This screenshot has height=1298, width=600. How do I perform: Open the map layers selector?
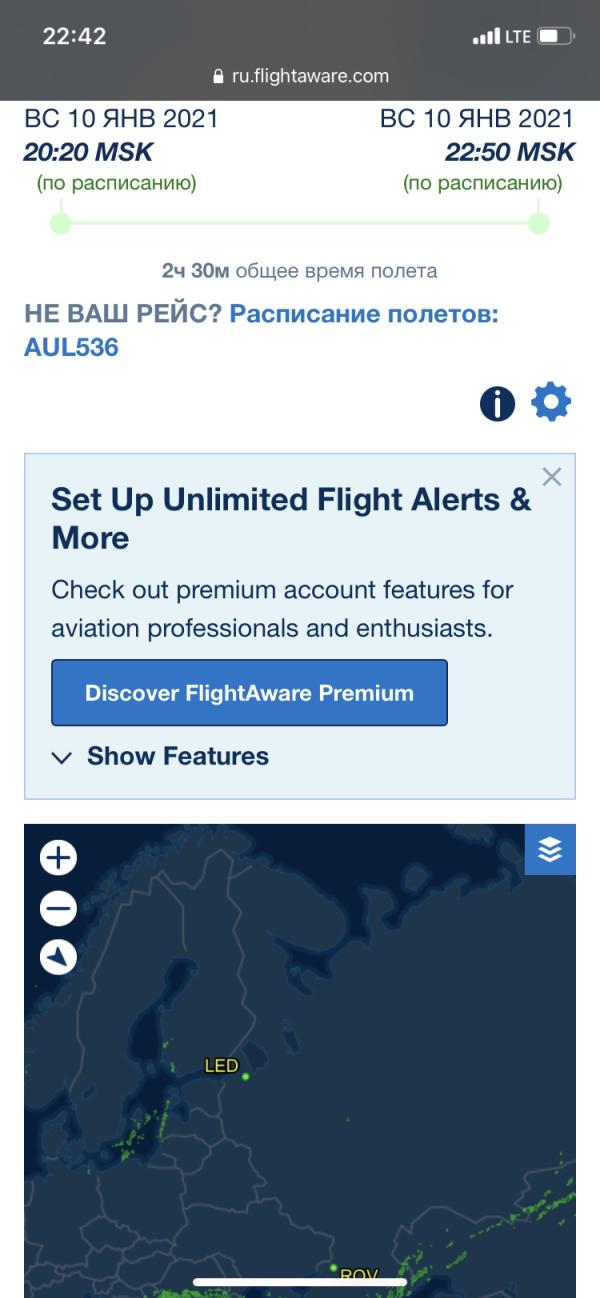tap(550, 850)
